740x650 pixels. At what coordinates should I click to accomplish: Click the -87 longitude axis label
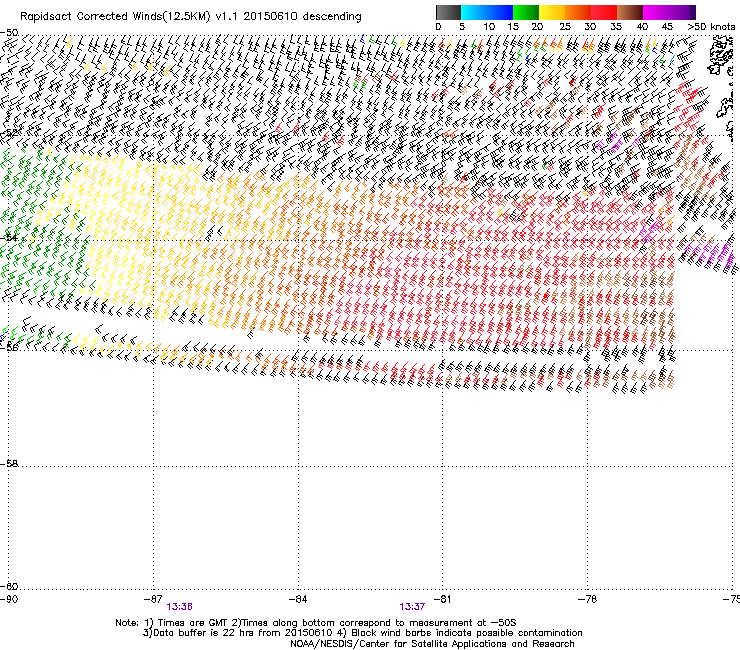point(153,599)
